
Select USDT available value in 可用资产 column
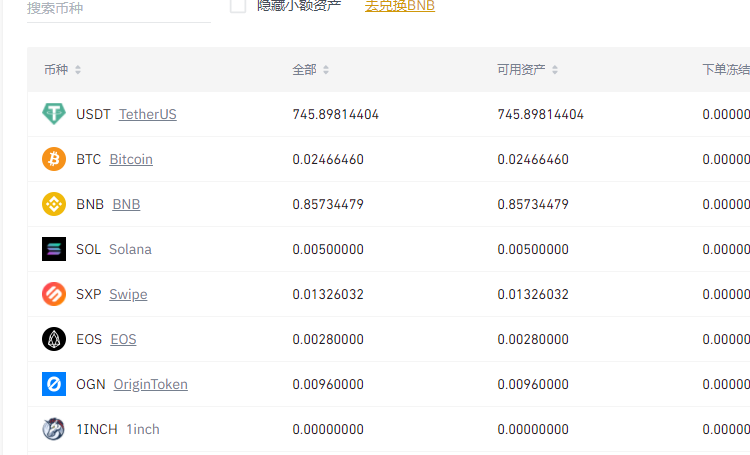(x=540, y=114)
